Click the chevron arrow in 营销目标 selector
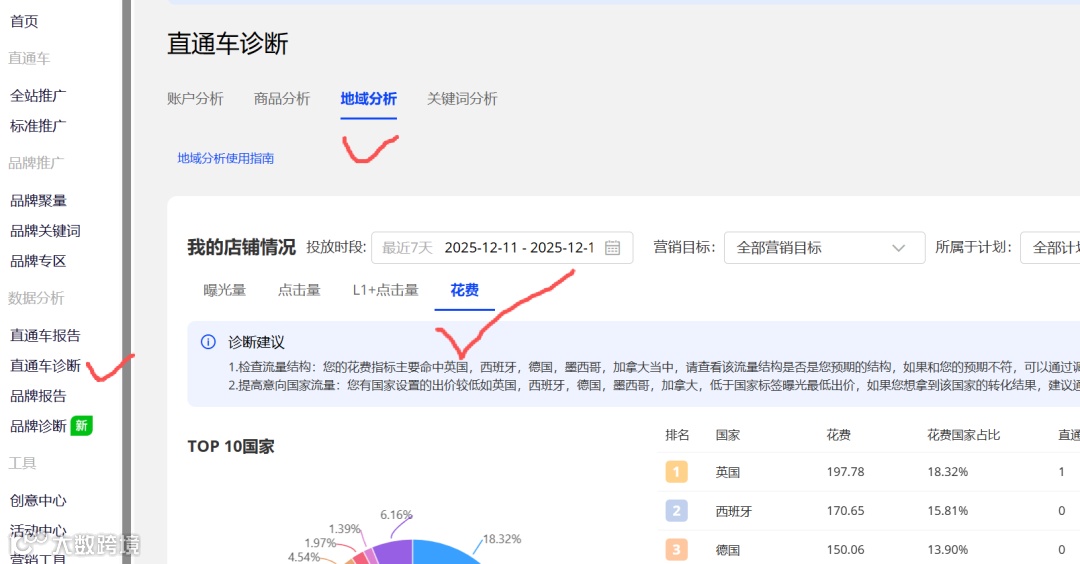Screen dimensions: 1080x564 (898, 248)
